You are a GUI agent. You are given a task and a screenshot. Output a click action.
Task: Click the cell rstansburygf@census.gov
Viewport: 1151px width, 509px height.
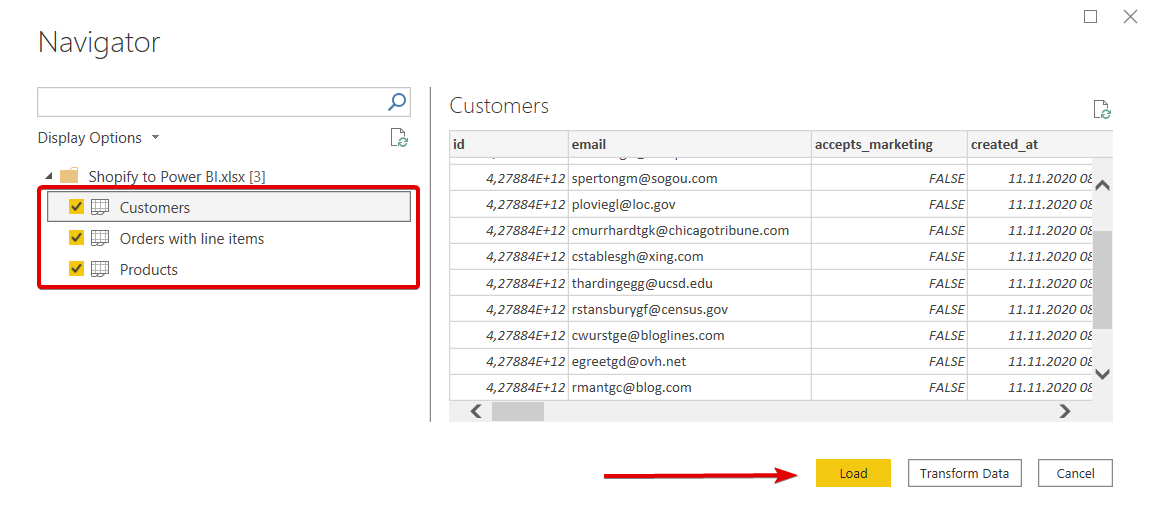tap(689, 309)
